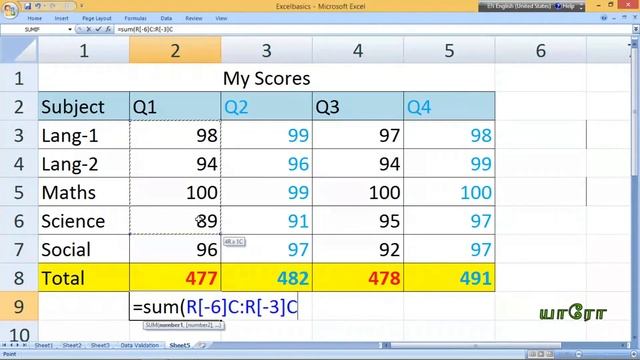Switch to the Sheet1 tab
The height and width of the screenshot is (360, 640).
43,345
